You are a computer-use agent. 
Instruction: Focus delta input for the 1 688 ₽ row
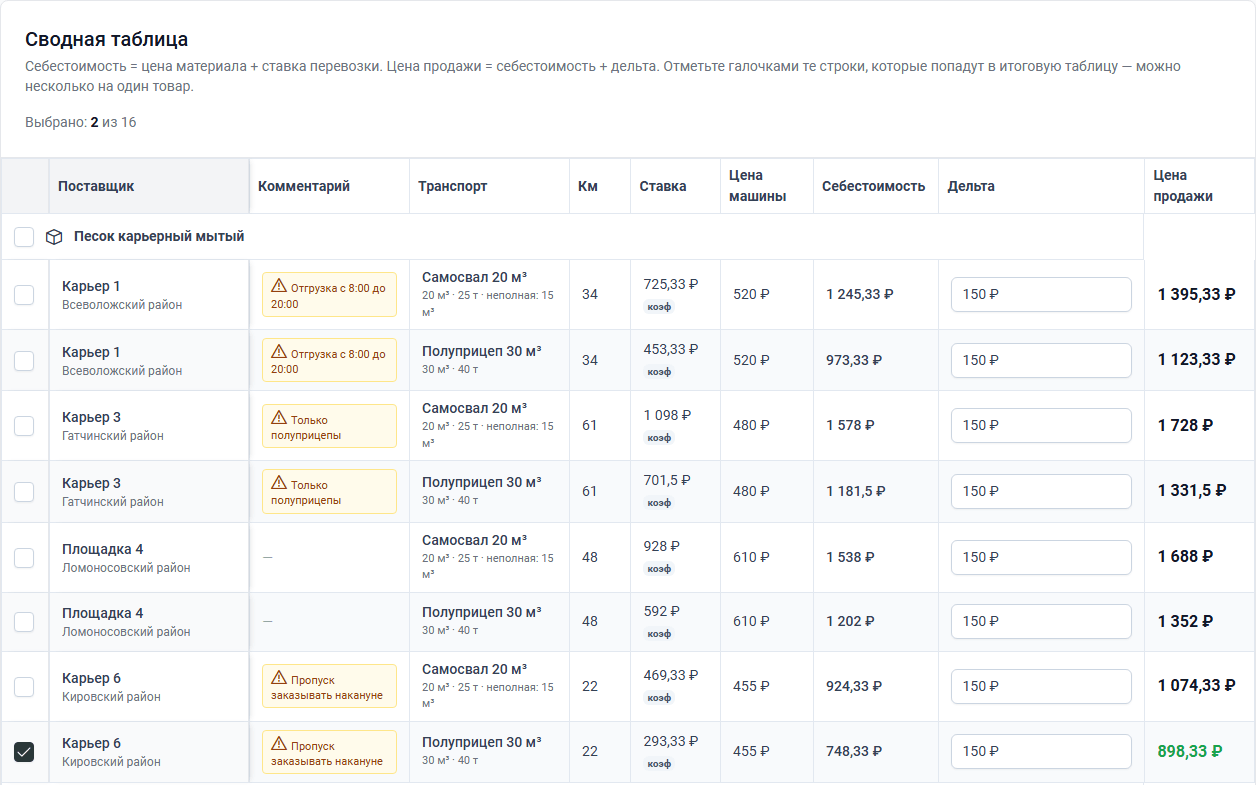(1041, 557)
